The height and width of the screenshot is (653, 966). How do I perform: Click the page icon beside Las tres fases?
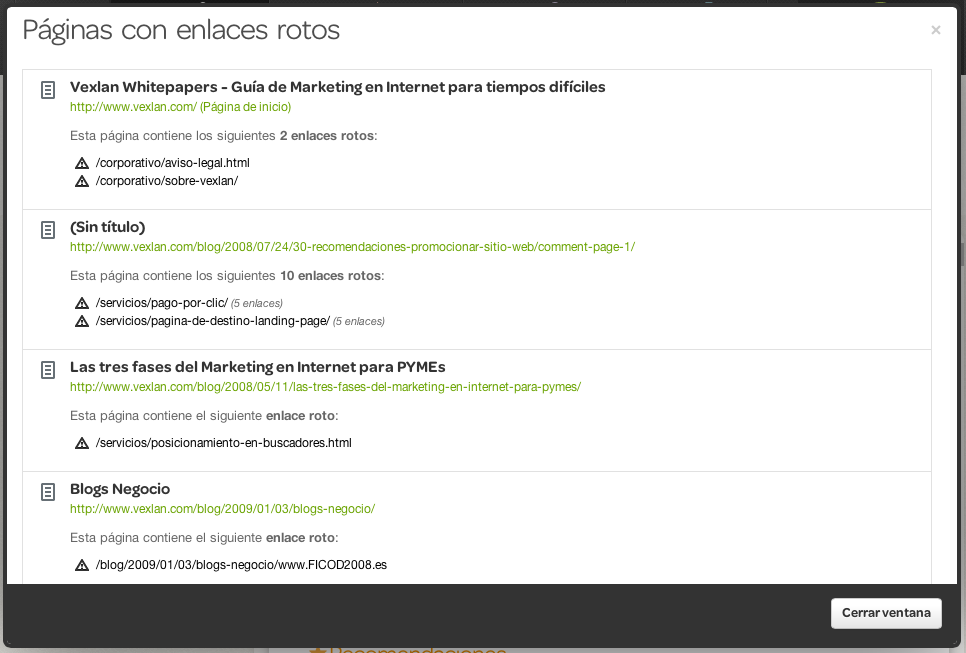pyautogui.click(x=47, y=370)
